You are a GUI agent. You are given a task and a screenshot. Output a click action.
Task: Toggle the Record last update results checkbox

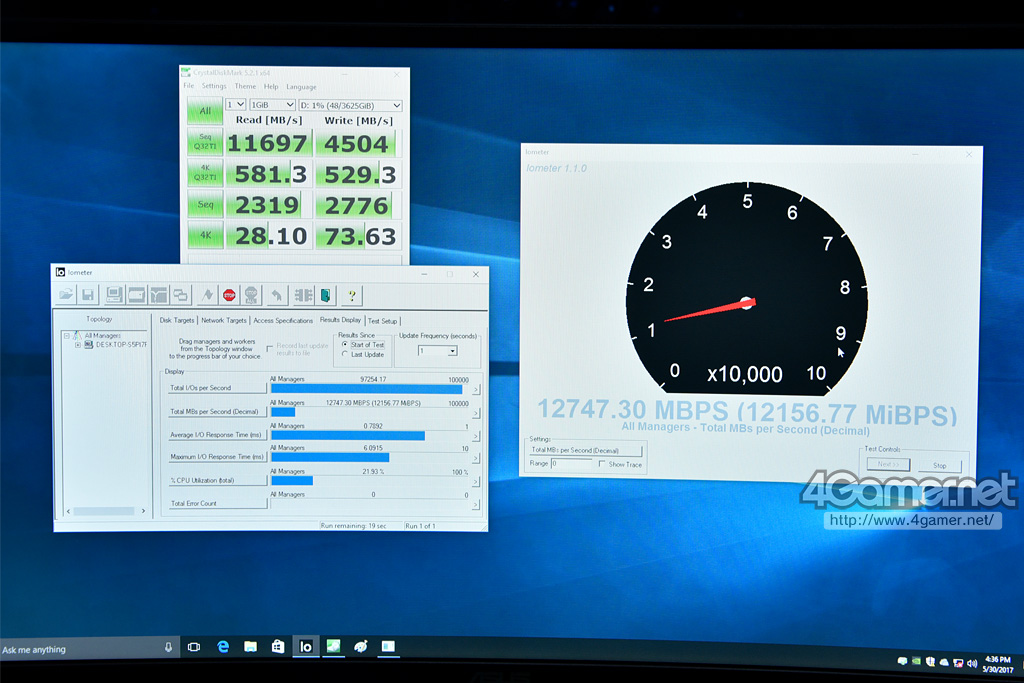pyautogui.click(x=270, y=349)
